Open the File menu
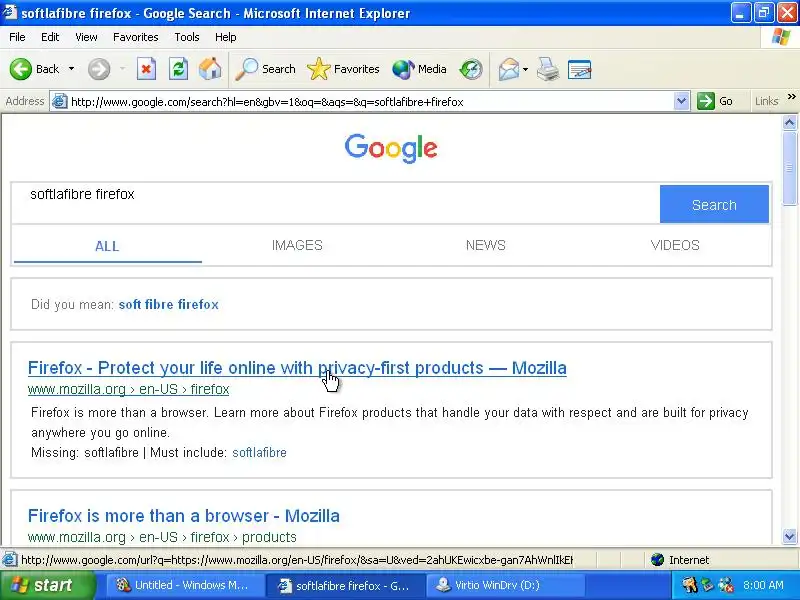The width and height of the screenshot is (800, 600). 17,37
